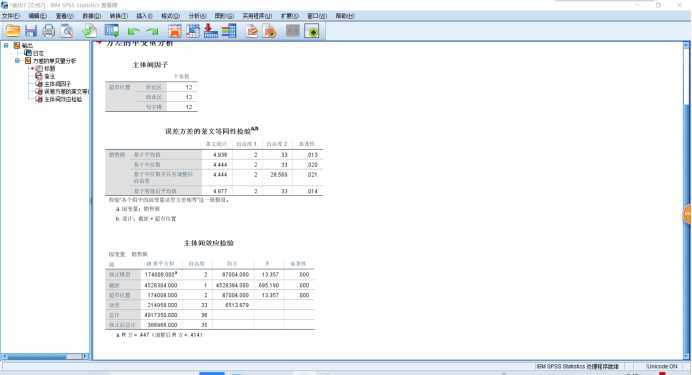Click the Go to Case toolbar icon
Image resolution: width=692 pixels, height=375 pixels.
[x=193, y=31]
